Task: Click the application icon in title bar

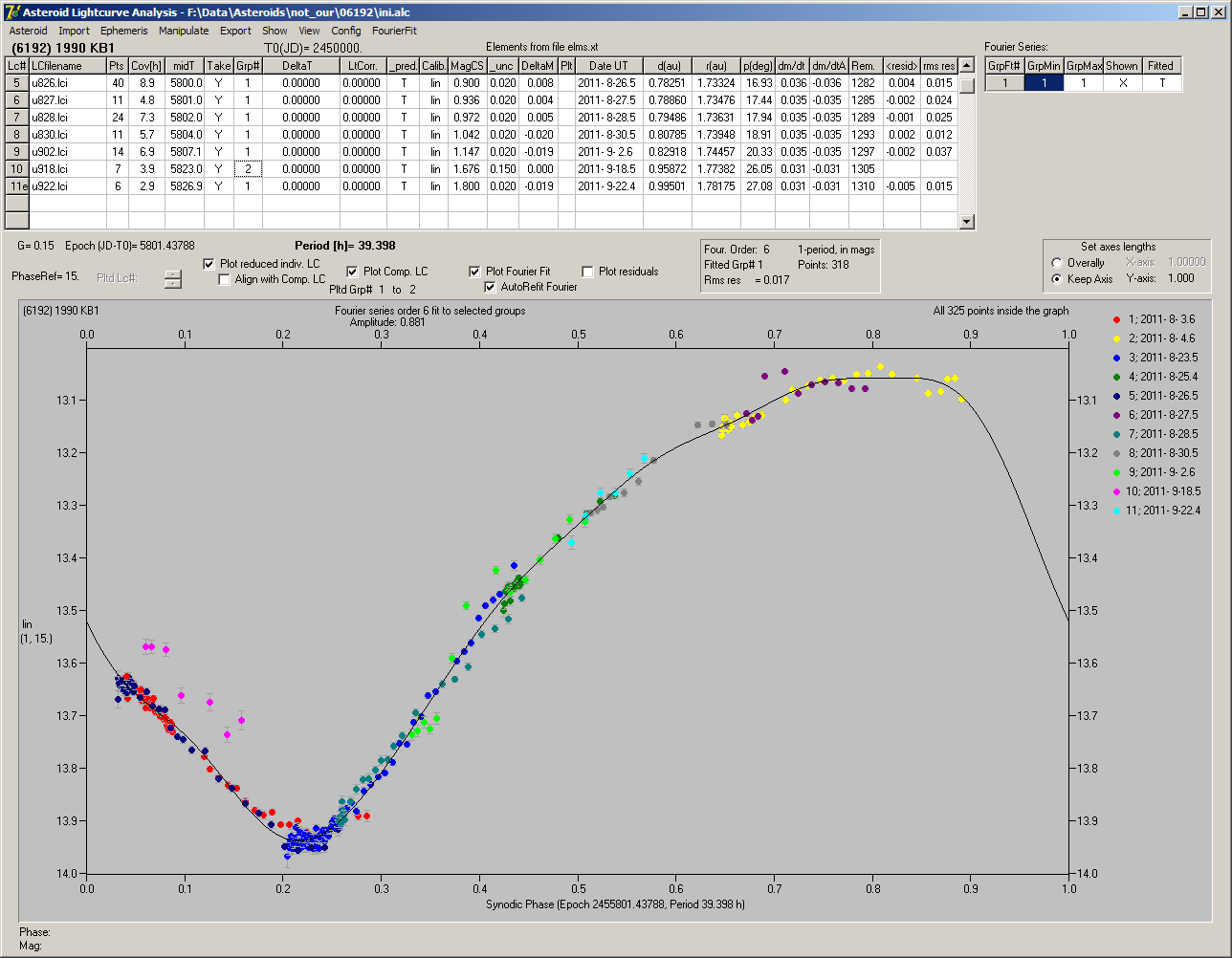Action: [x=12, y=11]
